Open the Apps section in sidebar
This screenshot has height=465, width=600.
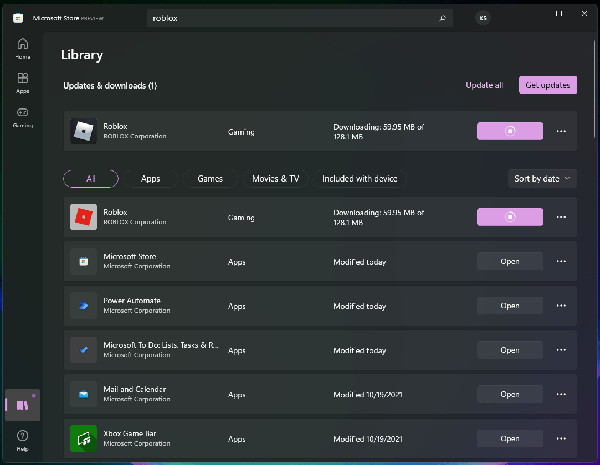pyautogui.click(x=23, y=83)
